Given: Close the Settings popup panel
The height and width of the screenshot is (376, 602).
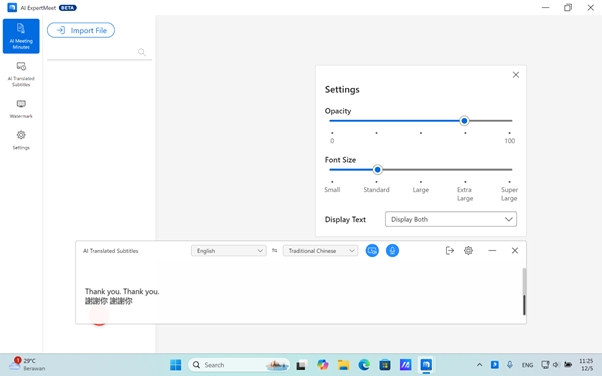Looking at the screenshot, I should 516,75.
